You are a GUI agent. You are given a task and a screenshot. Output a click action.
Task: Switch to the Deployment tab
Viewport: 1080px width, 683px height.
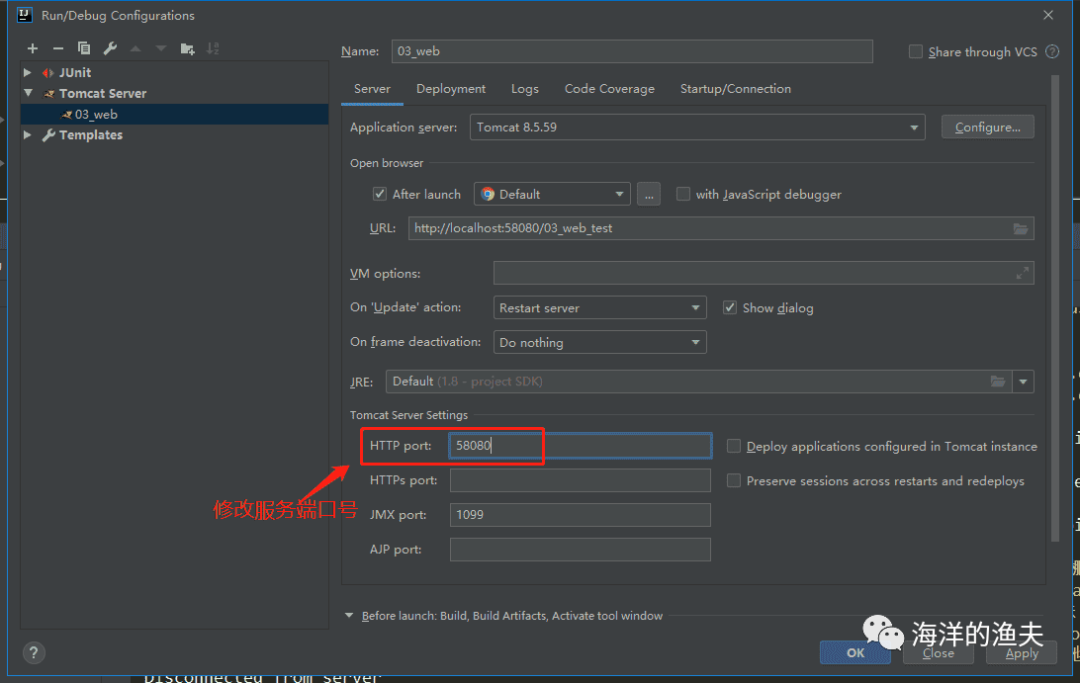click(450, 89)
